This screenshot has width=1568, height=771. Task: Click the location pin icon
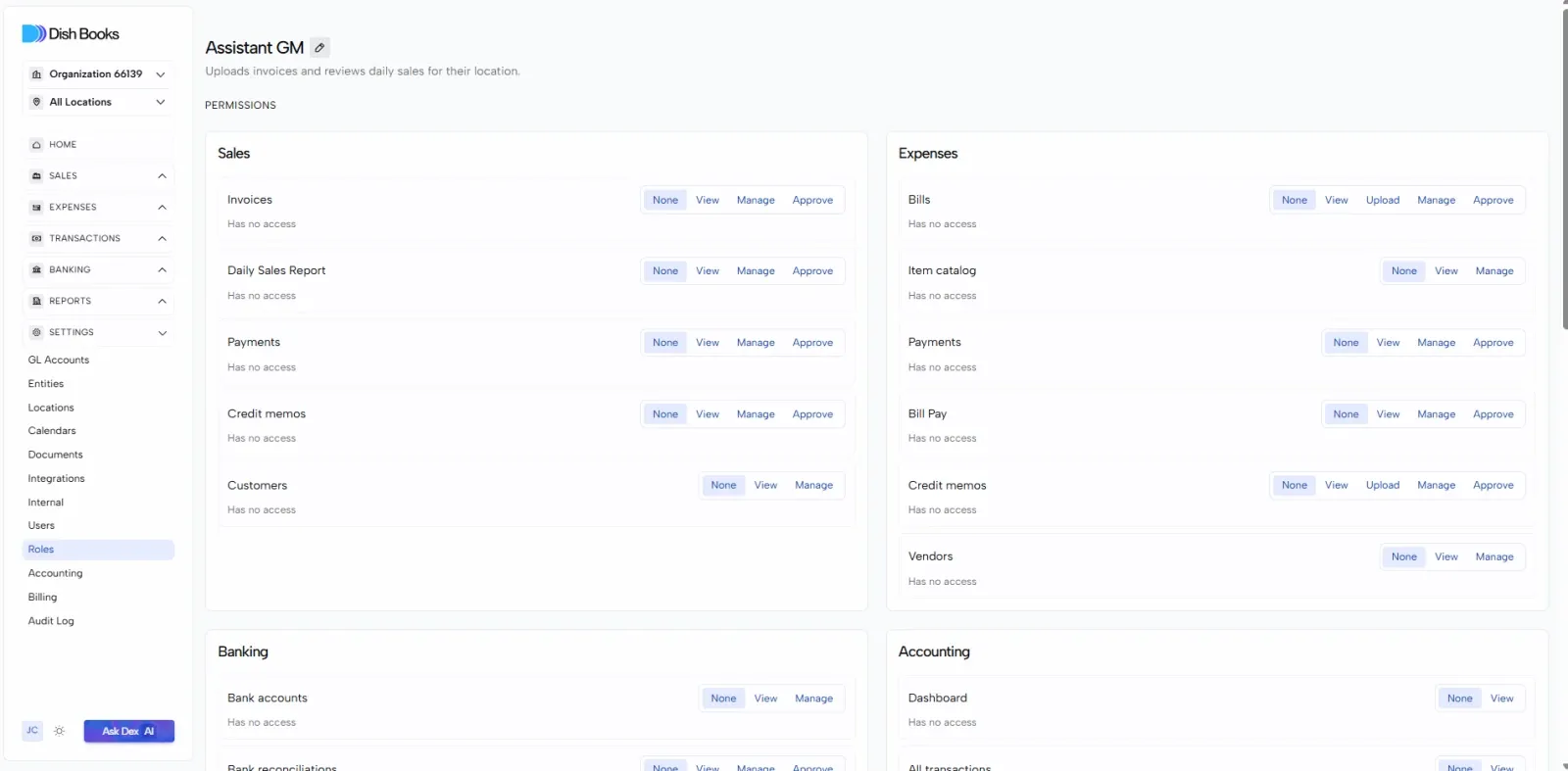point(36,102)
